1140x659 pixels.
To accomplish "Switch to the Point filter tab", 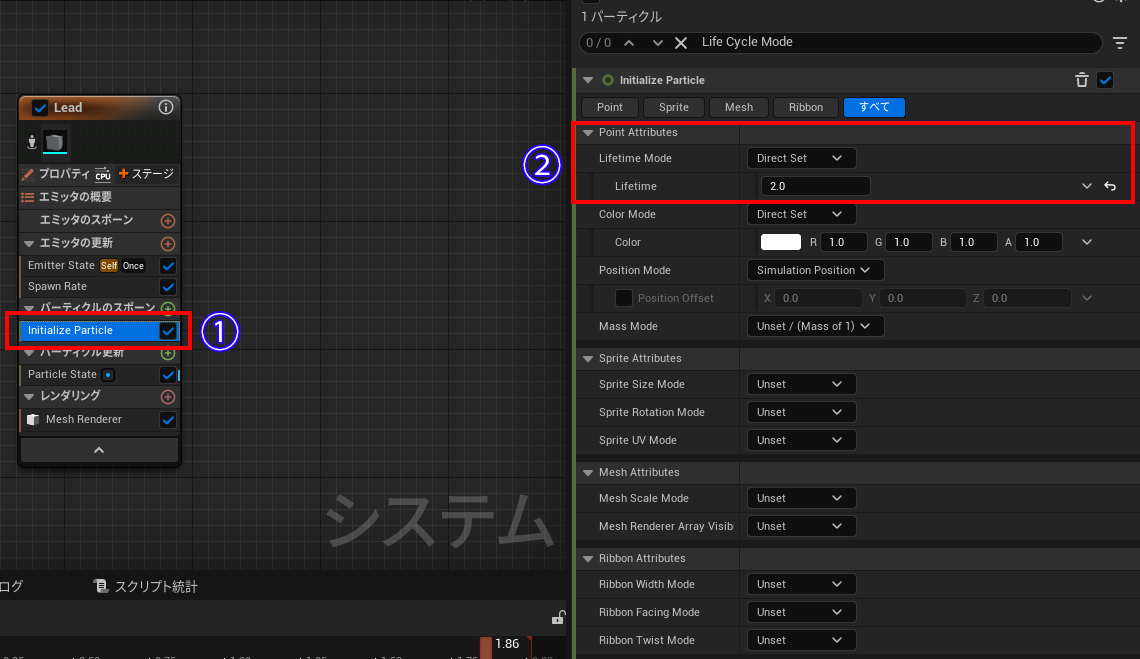I will click(x=609, y=107).
